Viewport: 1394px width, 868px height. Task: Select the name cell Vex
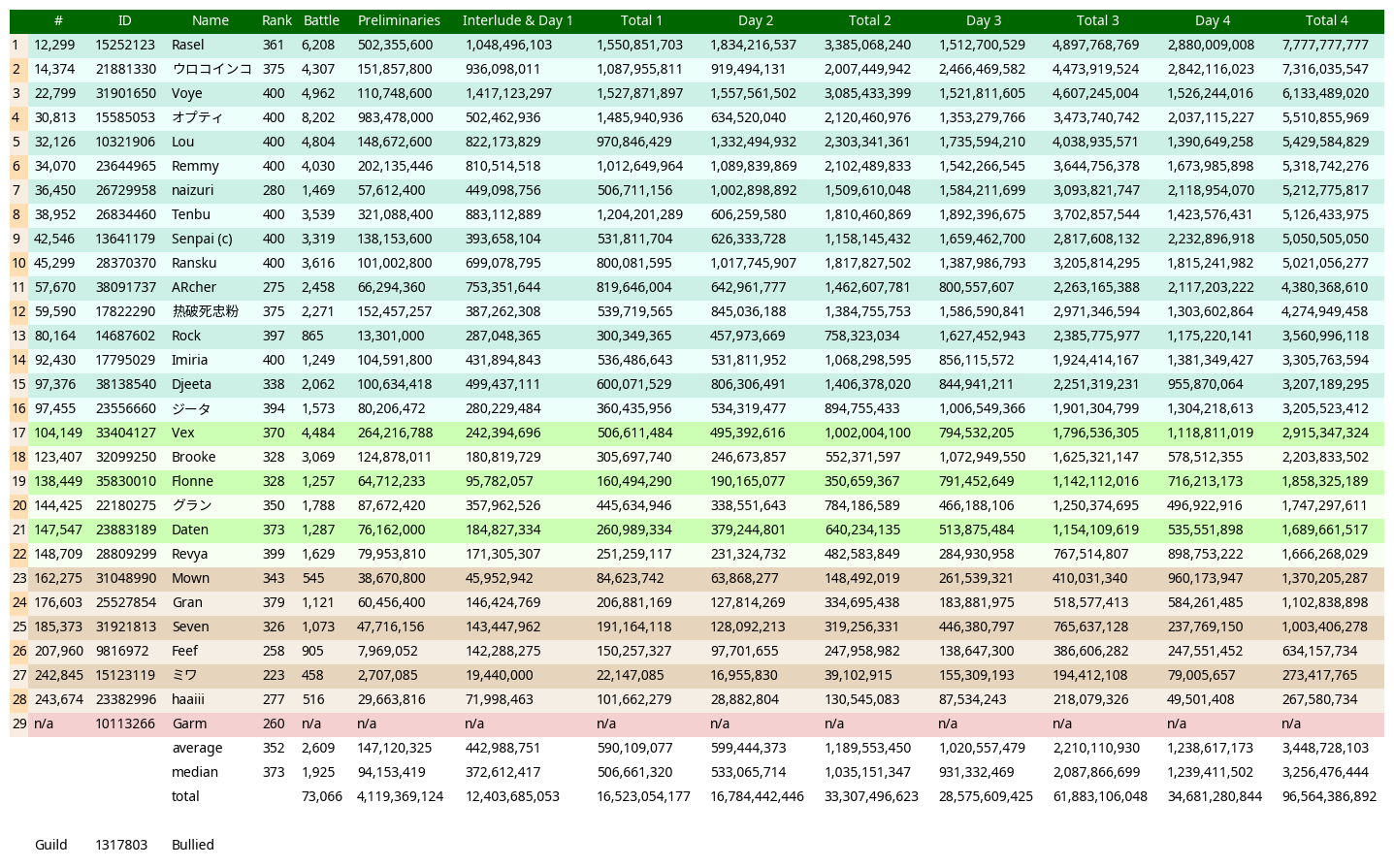(x=183, y=433)
